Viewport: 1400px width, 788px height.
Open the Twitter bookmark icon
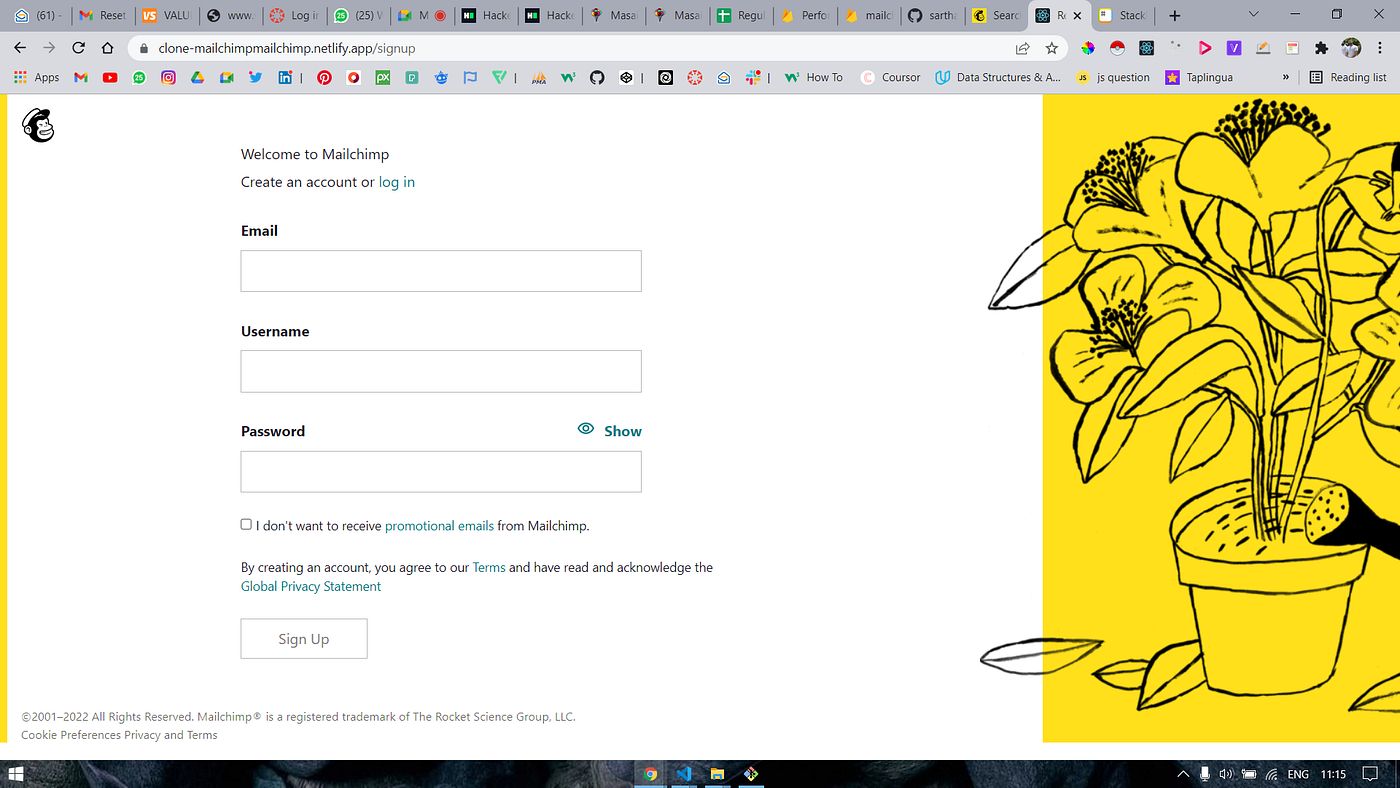pos(256,77)
